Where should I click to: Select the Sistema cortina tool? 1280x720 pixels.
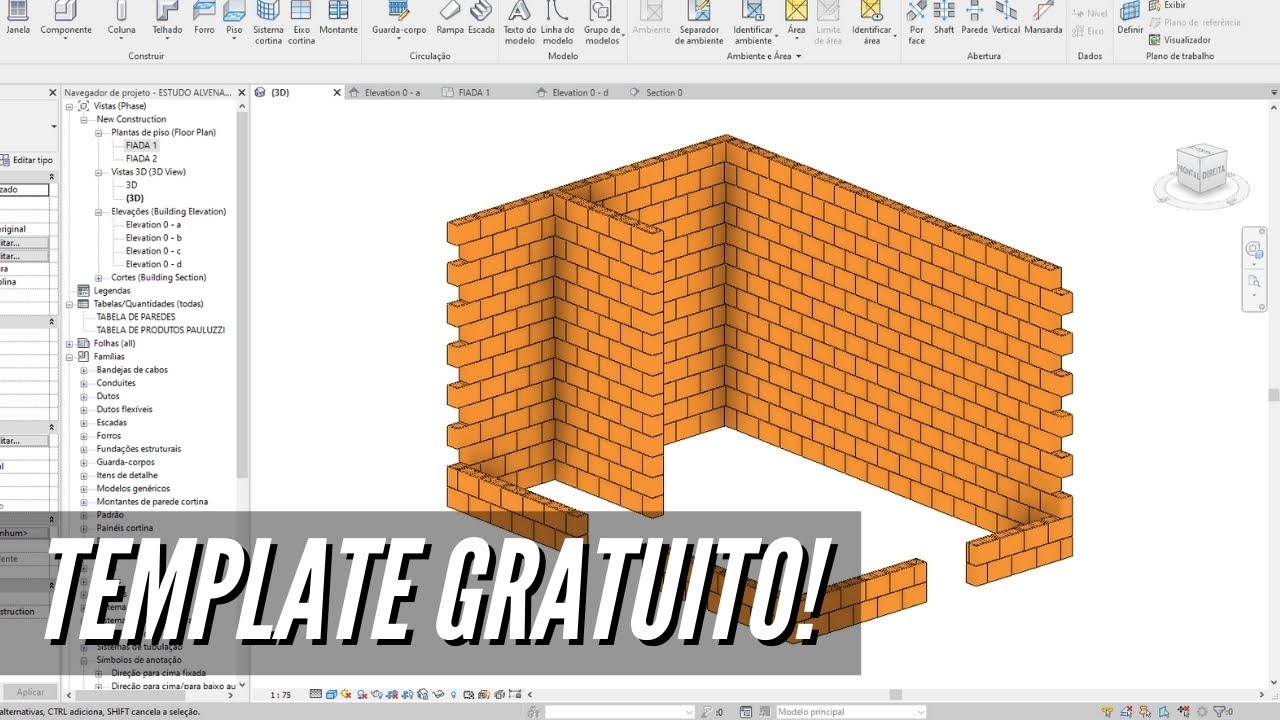click(x=268, y=23)
